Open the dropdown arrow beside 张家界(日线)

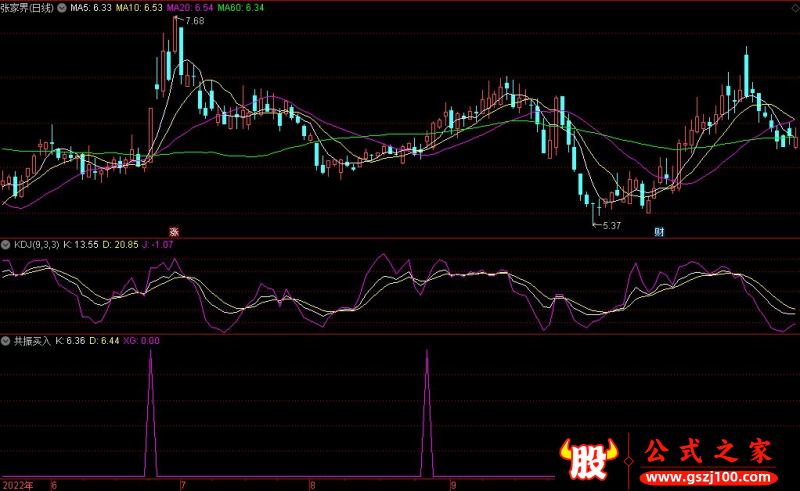[62, 8]
